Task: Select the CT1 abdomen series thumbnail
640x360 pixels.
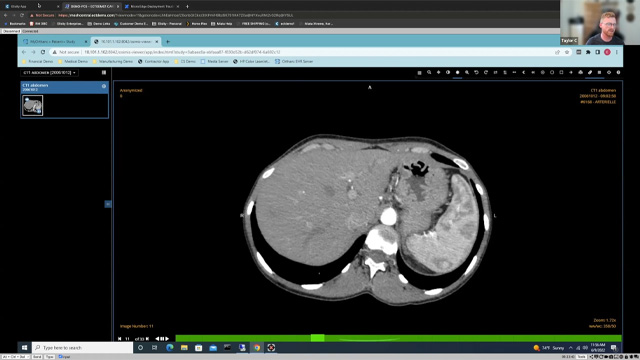Action: point(33,105)
